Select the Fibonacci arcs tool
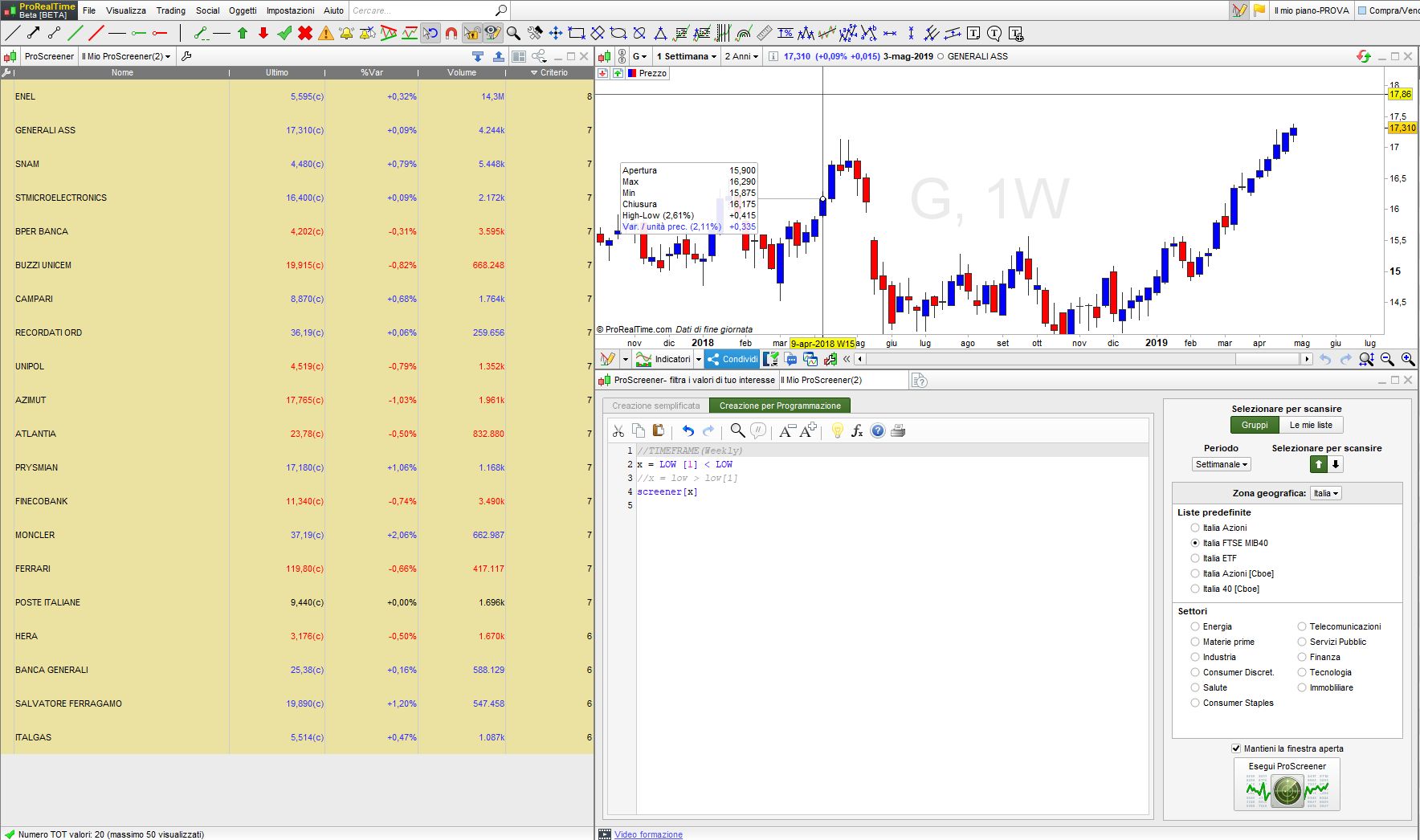 (744, 33)
